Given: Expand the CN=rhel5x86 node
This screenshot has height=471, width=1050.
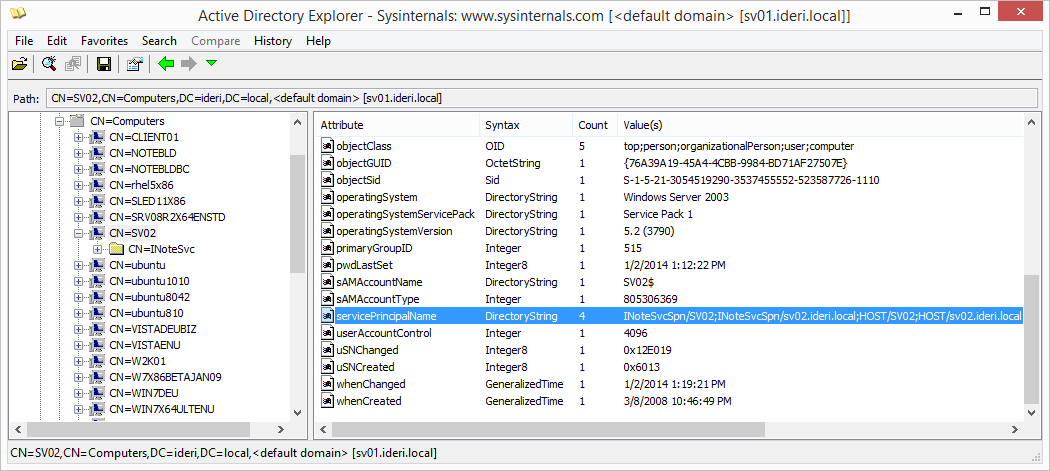Looking at the screenshot, I should (78, 185).
